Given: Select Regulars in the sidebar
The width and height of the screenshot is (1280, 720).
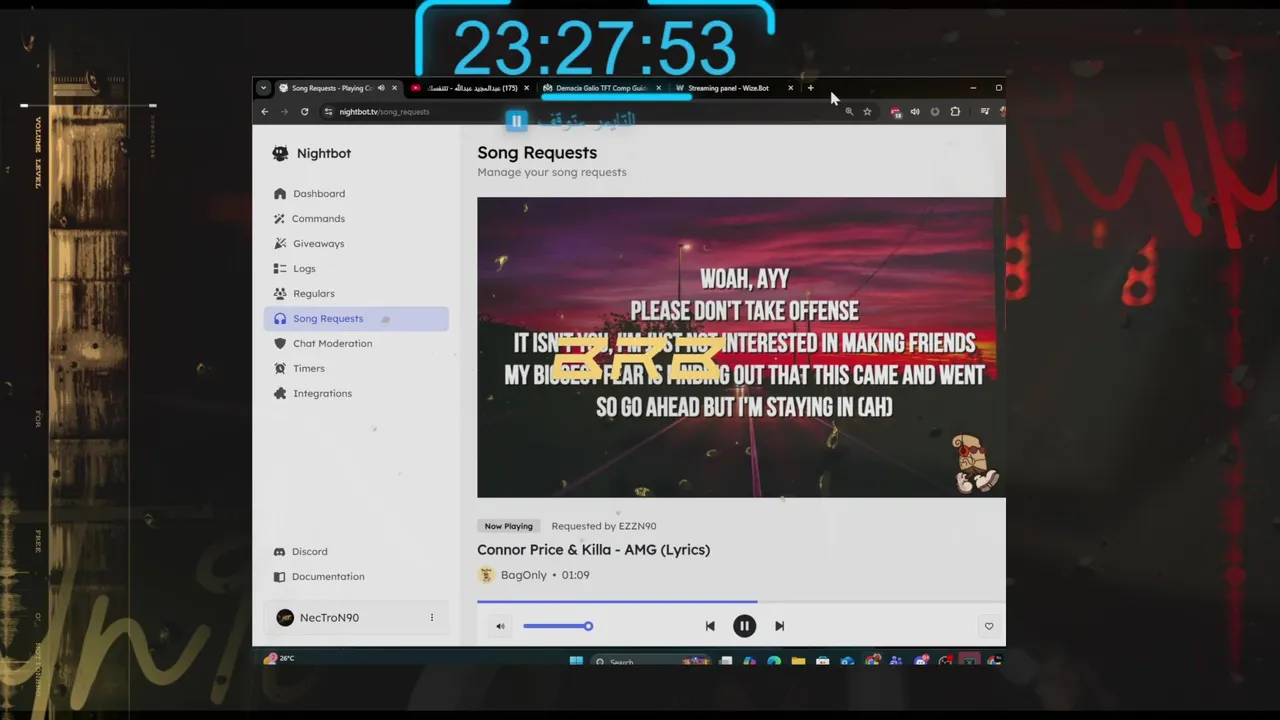Looking at the screenshot, I should (356, 293).
